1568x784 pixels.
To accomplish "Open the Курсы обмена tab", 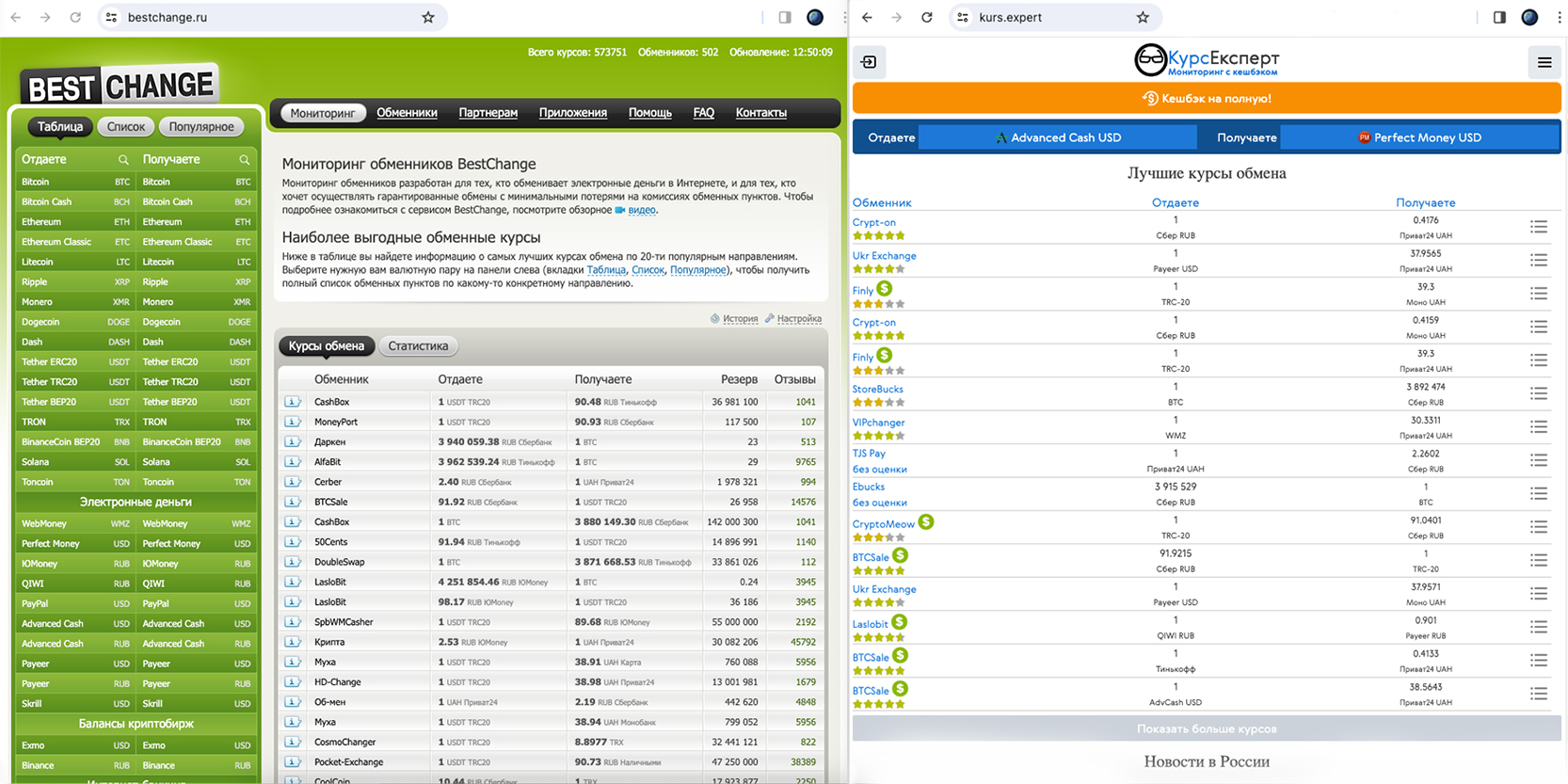I will click(327, 346).
